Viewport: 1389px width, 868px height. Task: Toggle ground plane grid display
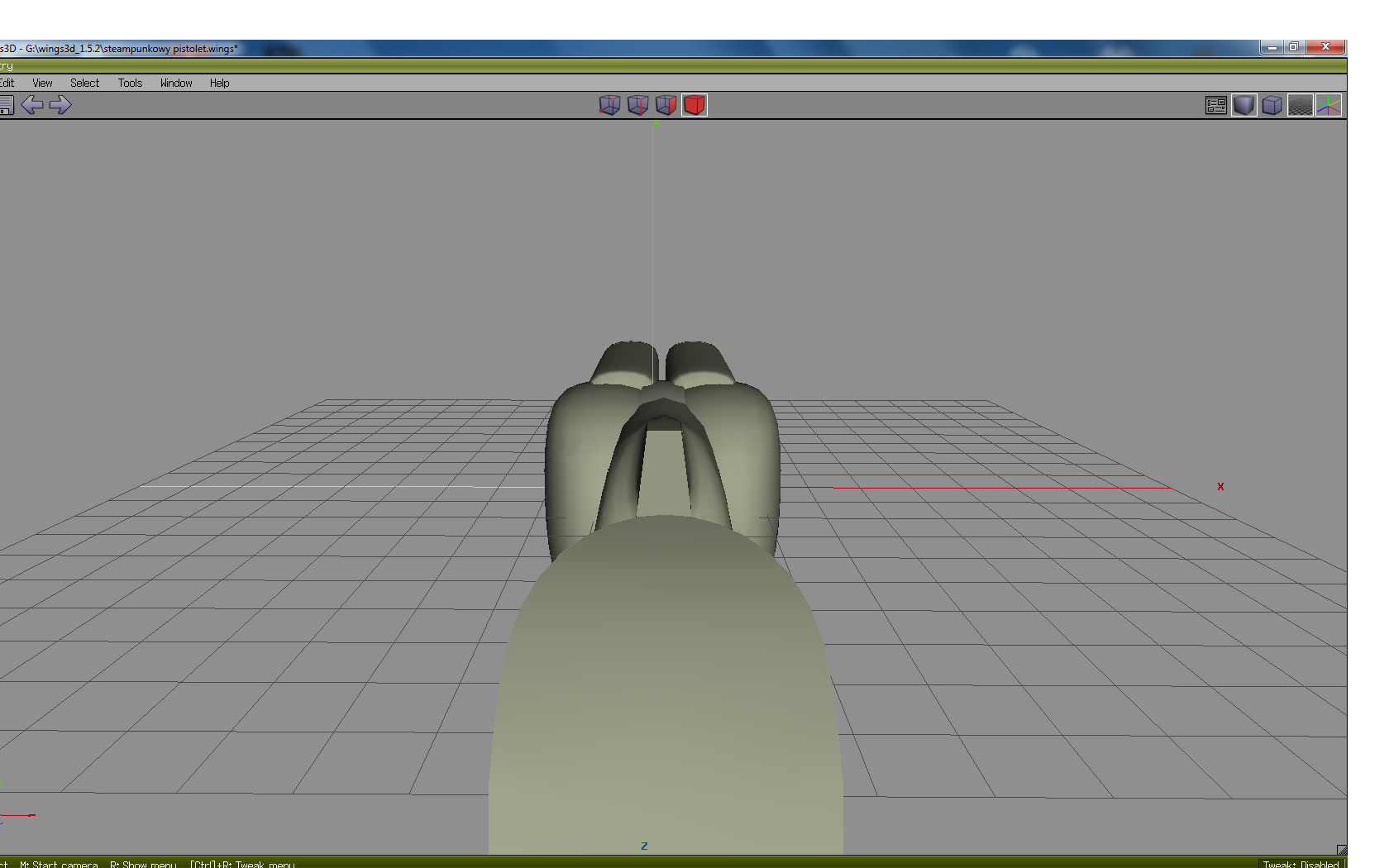point(1300,105)
